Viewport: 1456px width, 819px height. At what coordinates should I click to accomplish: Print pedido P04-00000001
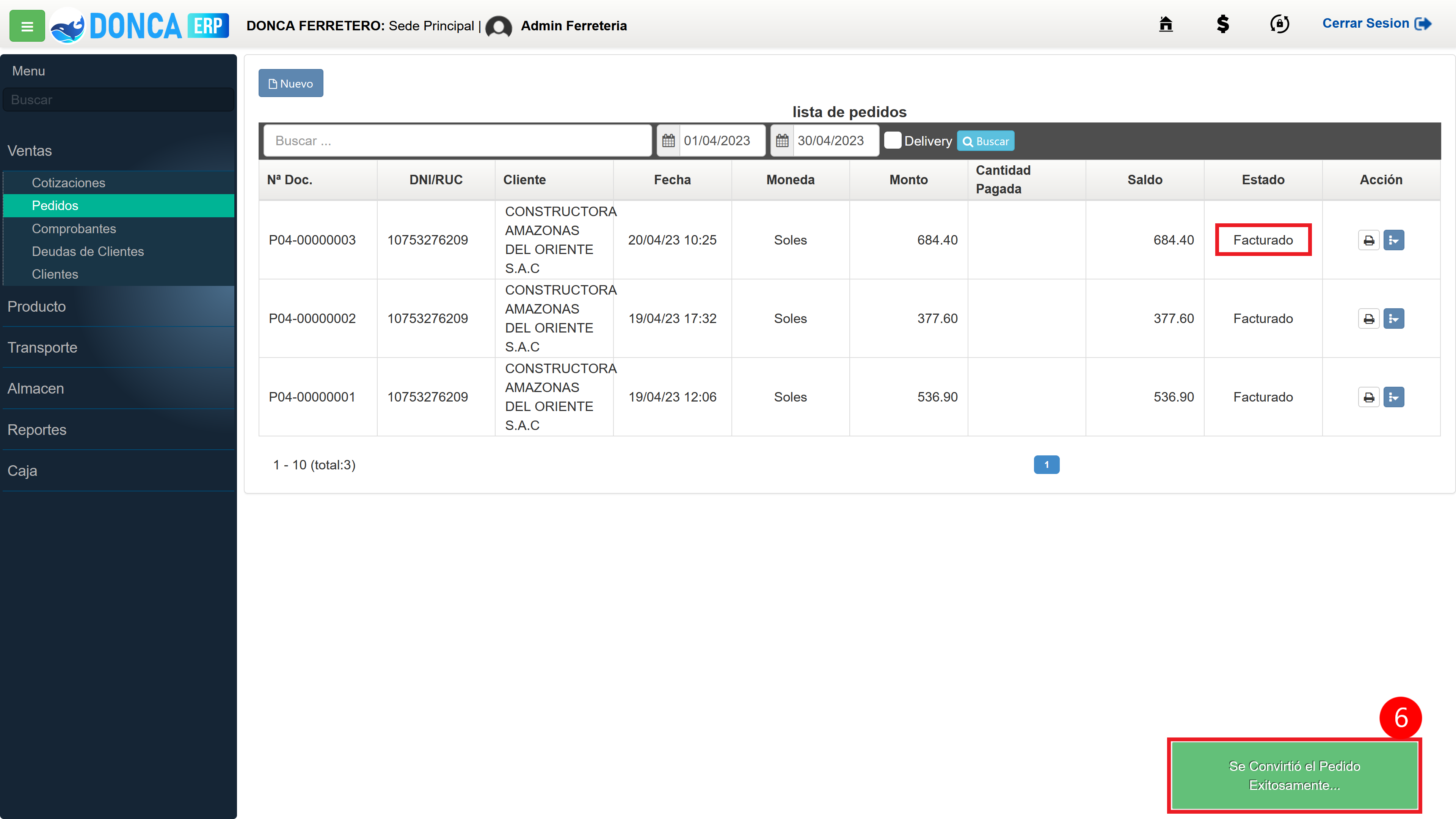[x=1368, y=397]
